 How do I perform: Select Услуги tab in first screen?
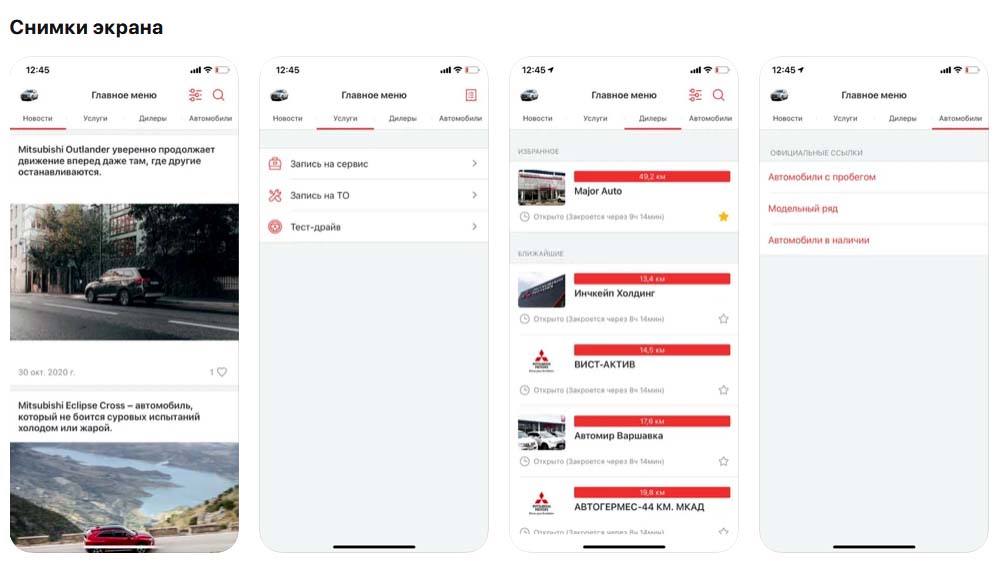(x=95, y=118)
